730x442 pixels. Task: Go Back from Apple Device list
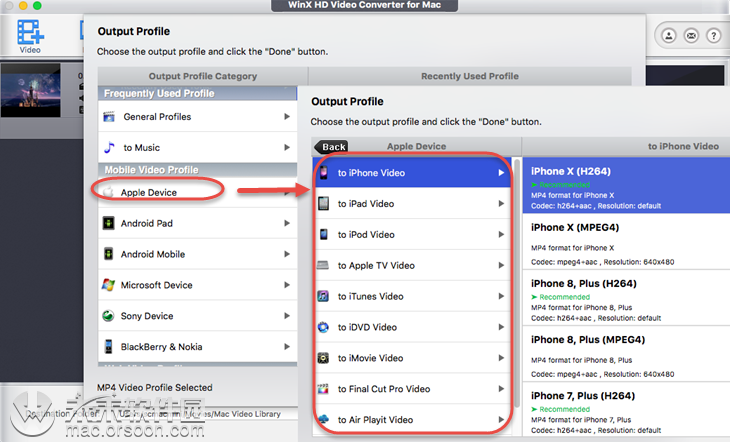(x=331, y=147)
